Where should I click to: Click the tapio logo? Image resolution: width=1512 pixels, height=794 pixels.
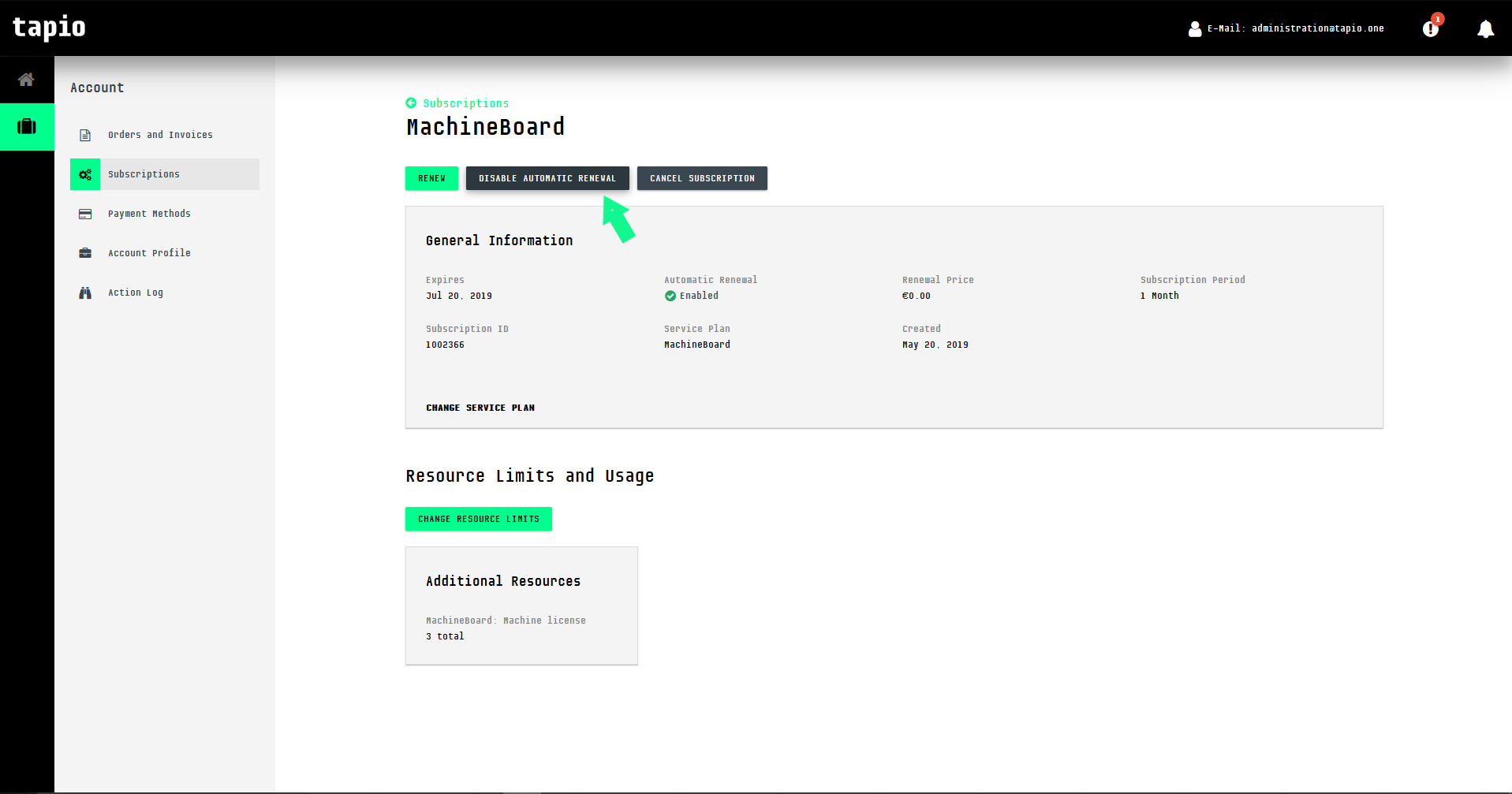pyautogui.click(x=49, y=28)
